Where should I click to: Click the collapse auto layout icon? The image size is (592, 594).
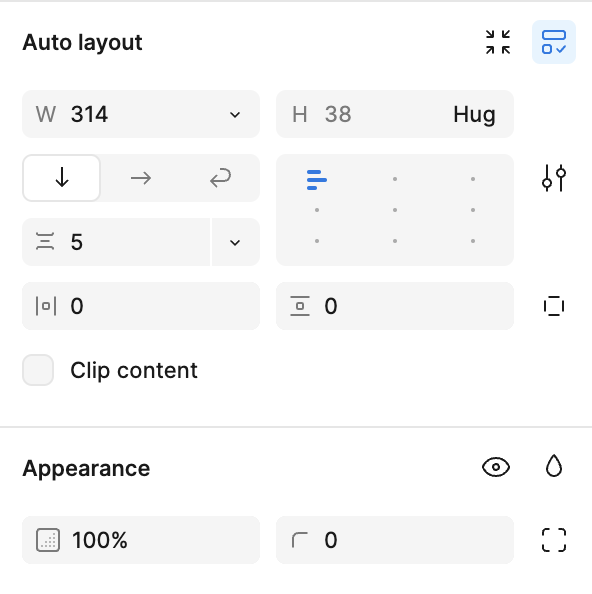[498, 42]
